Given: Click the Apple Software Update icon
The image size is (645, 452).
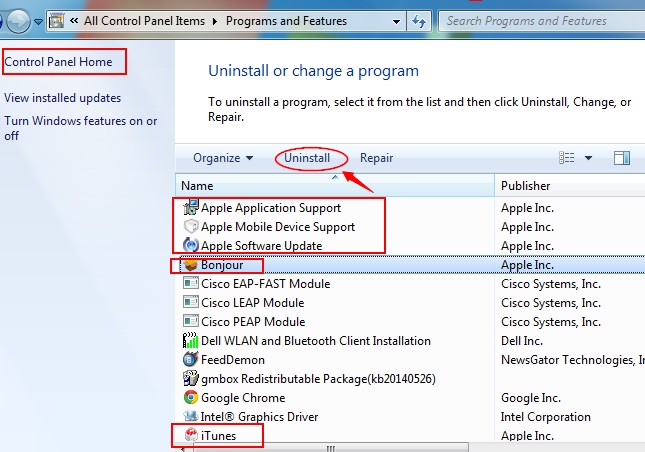Looking at the screenshot, I should pyautogui.click(x=191, y=246).
